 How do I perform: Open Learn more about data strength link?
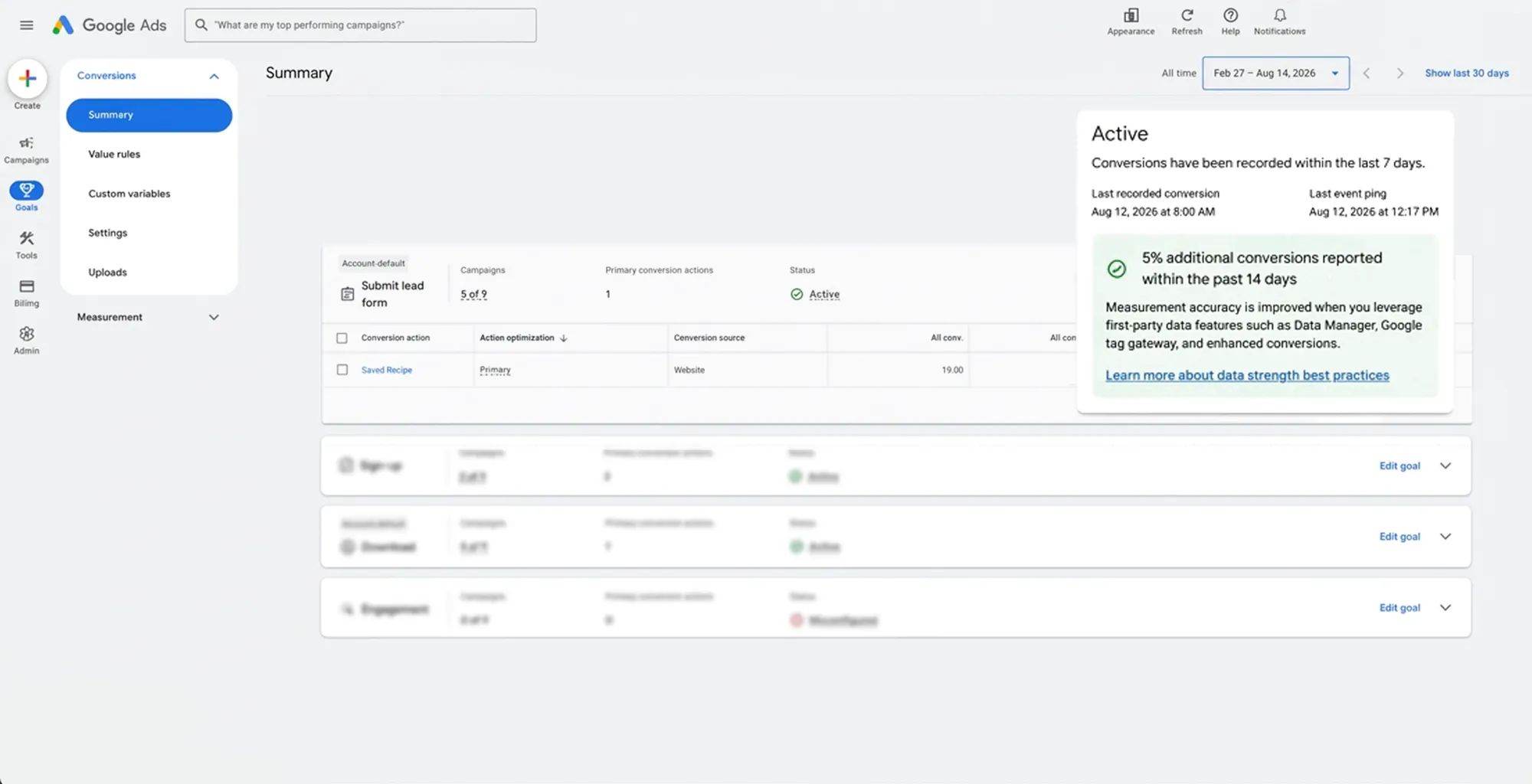coord(1246,375)
